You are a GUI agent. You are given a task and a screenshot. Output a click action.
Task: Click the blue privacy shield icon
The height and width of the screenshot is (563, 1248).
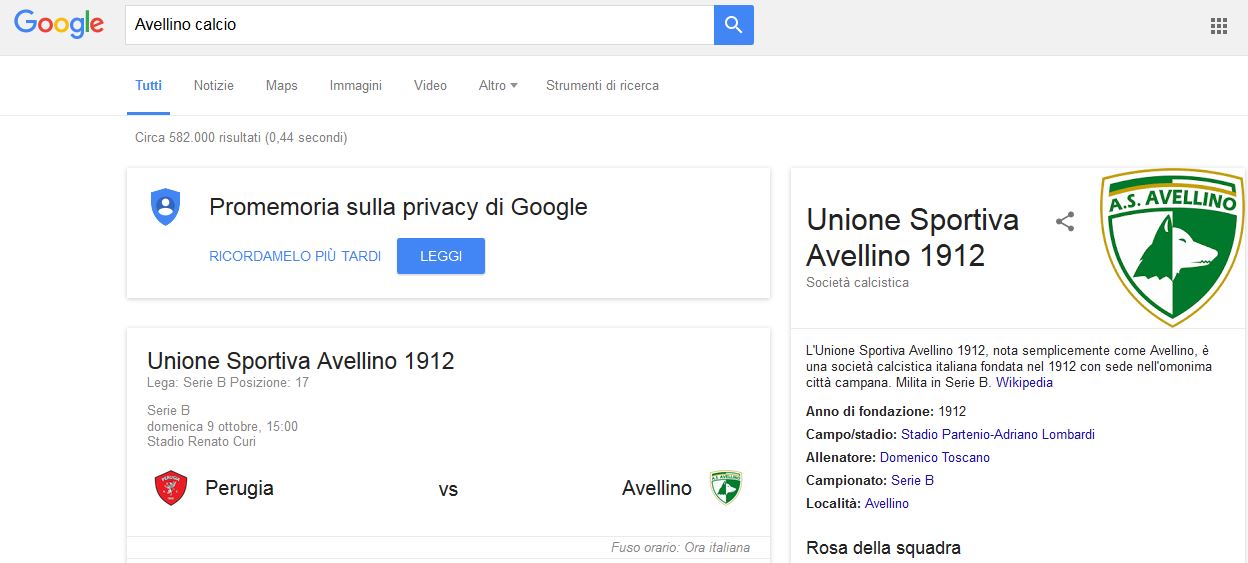click(165, 206)
